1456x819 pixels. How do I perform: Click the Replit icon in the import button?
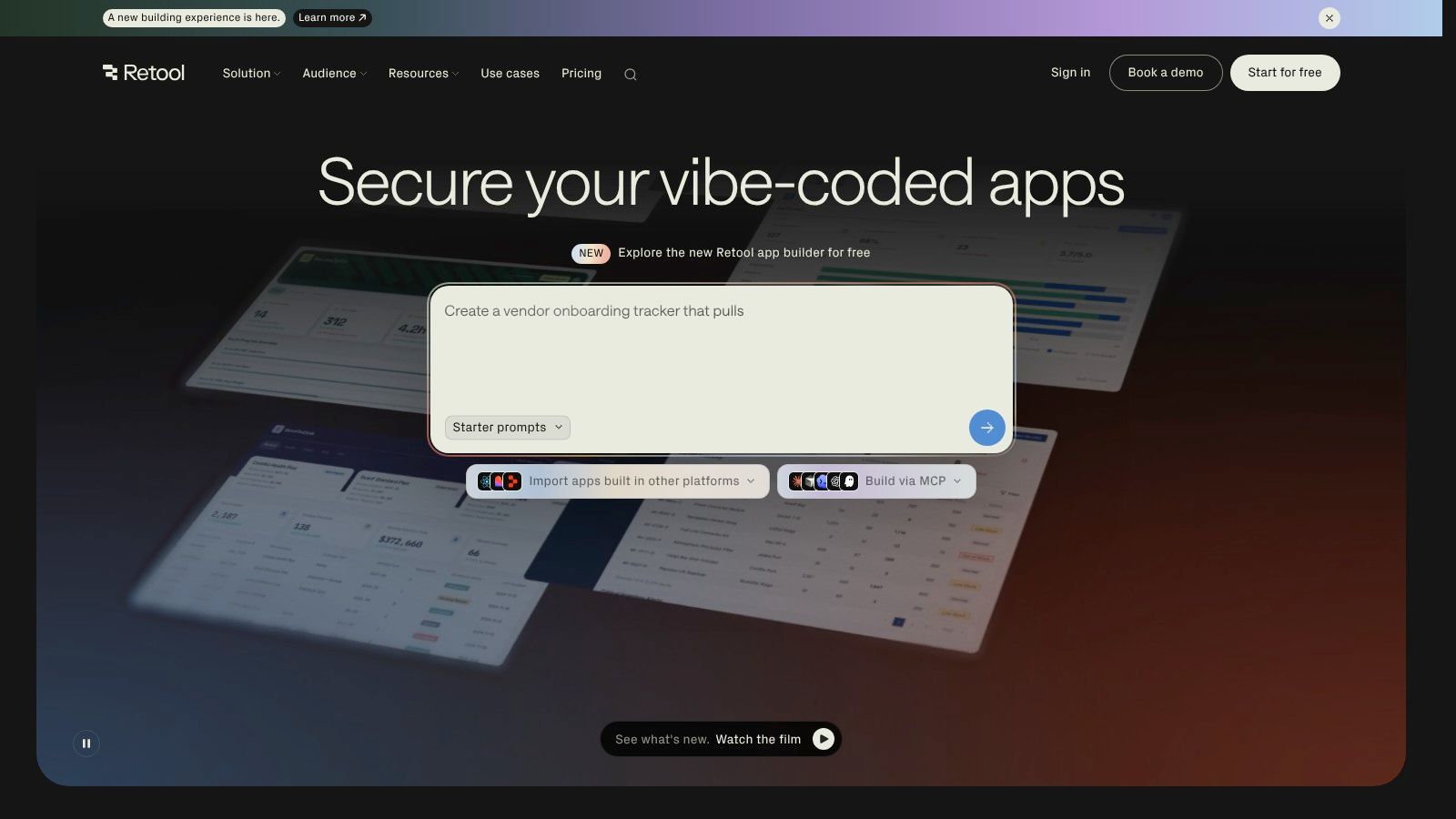tap(512, 481)
